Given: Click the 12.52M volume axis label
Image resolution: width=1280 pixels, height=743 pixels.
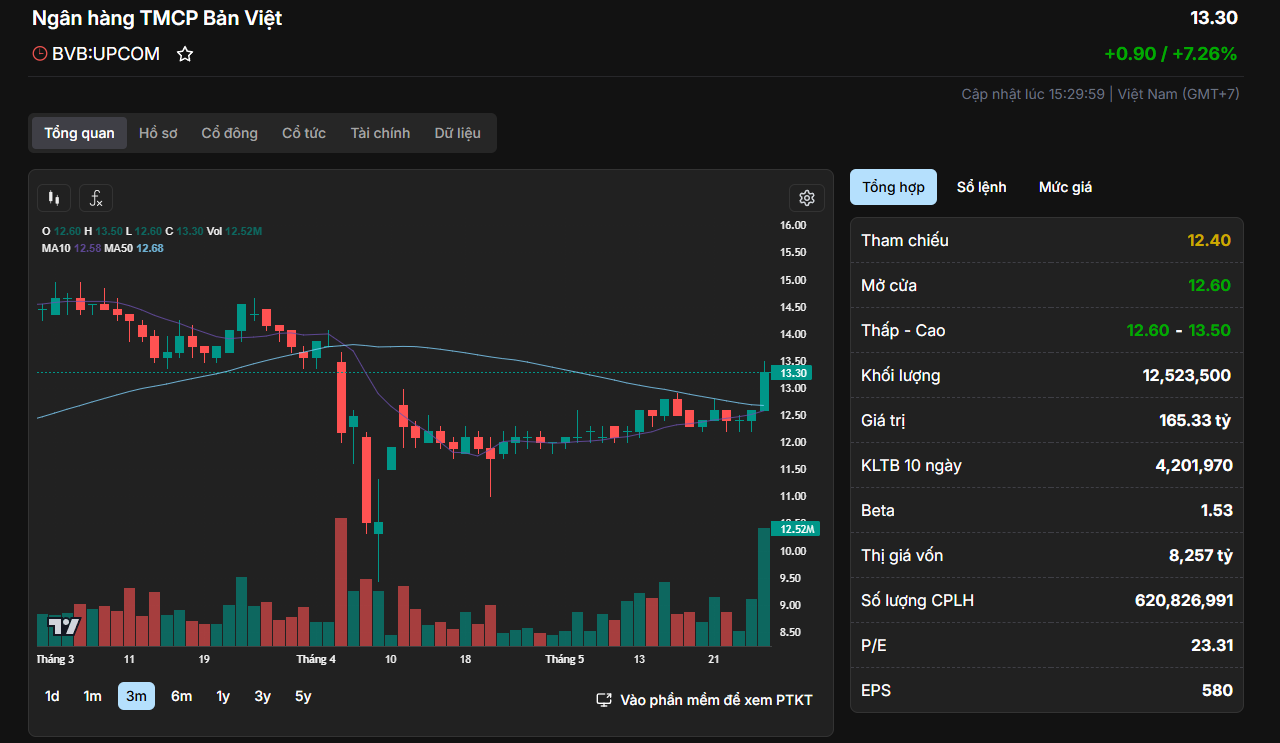Looking at the screenshot, I should coord(796,529).
